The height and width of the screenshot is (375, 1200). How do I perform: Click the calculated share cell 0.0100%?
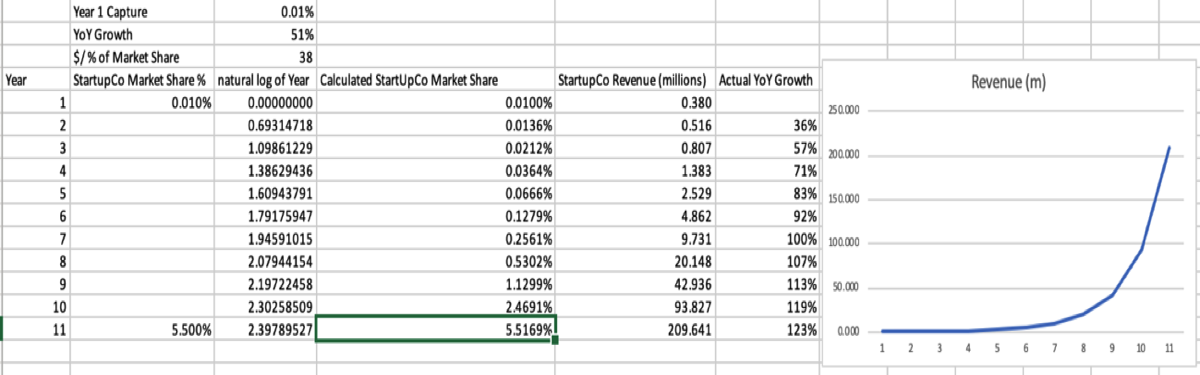pos(435,102)
